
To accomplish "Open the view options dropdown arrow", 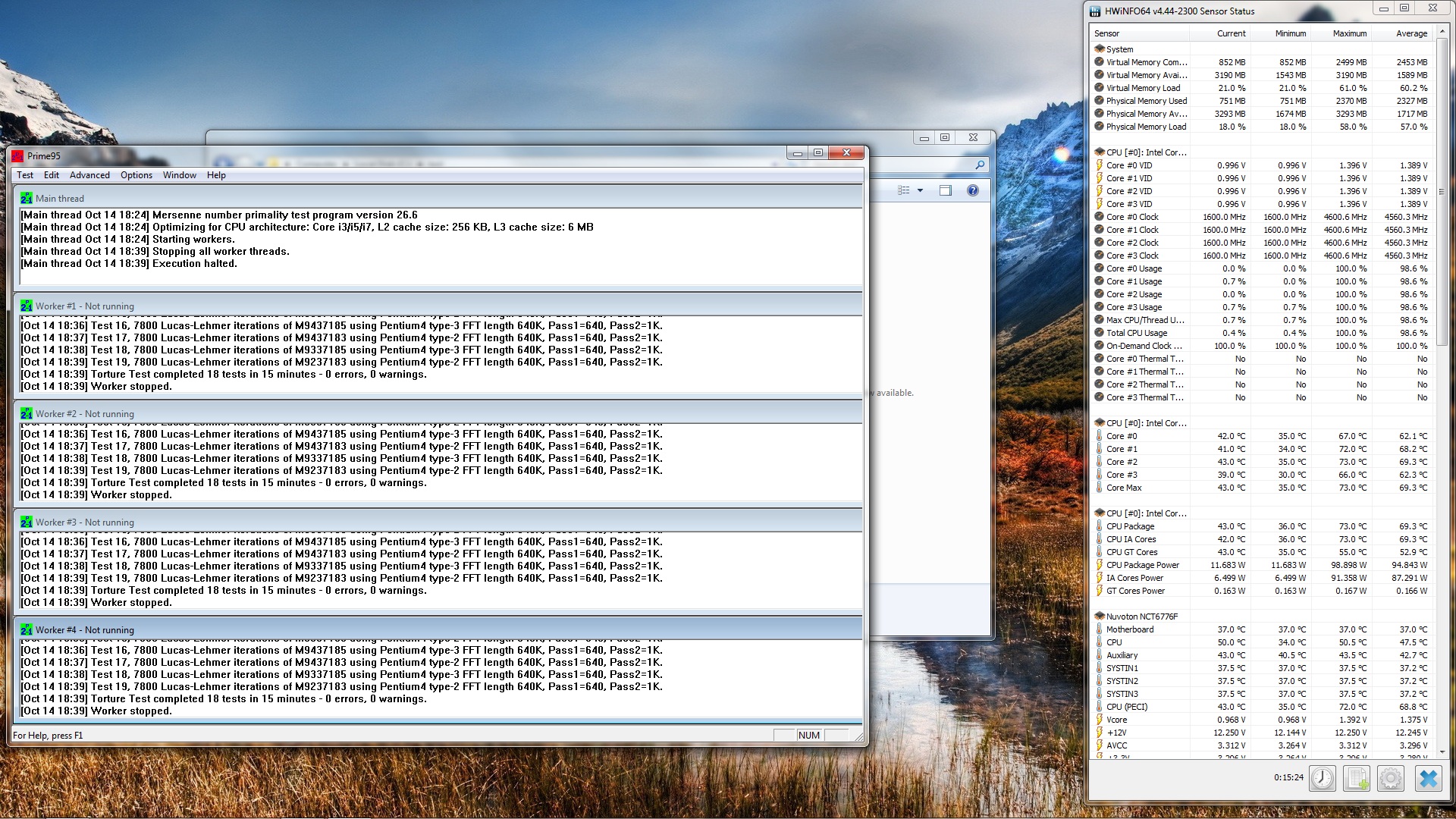I will tap(920, 190).
